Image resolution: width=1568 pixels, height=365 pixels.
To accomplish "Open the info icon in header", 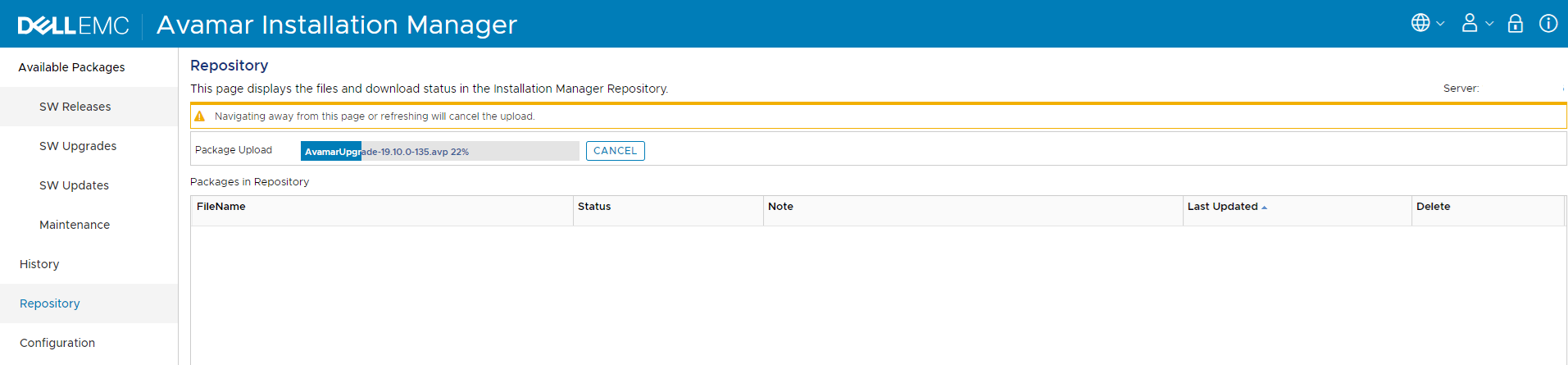I will click(1548, 23).
